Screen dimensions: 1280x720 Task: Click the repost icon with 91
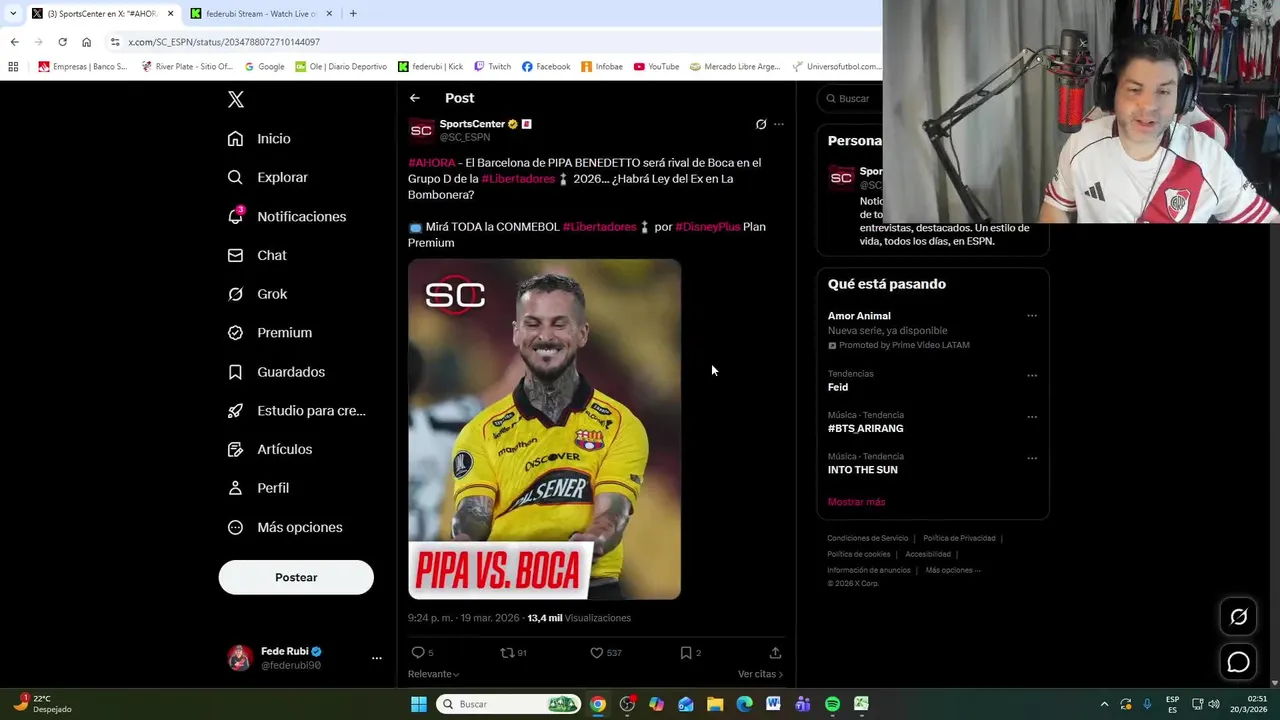click(507, 653)
